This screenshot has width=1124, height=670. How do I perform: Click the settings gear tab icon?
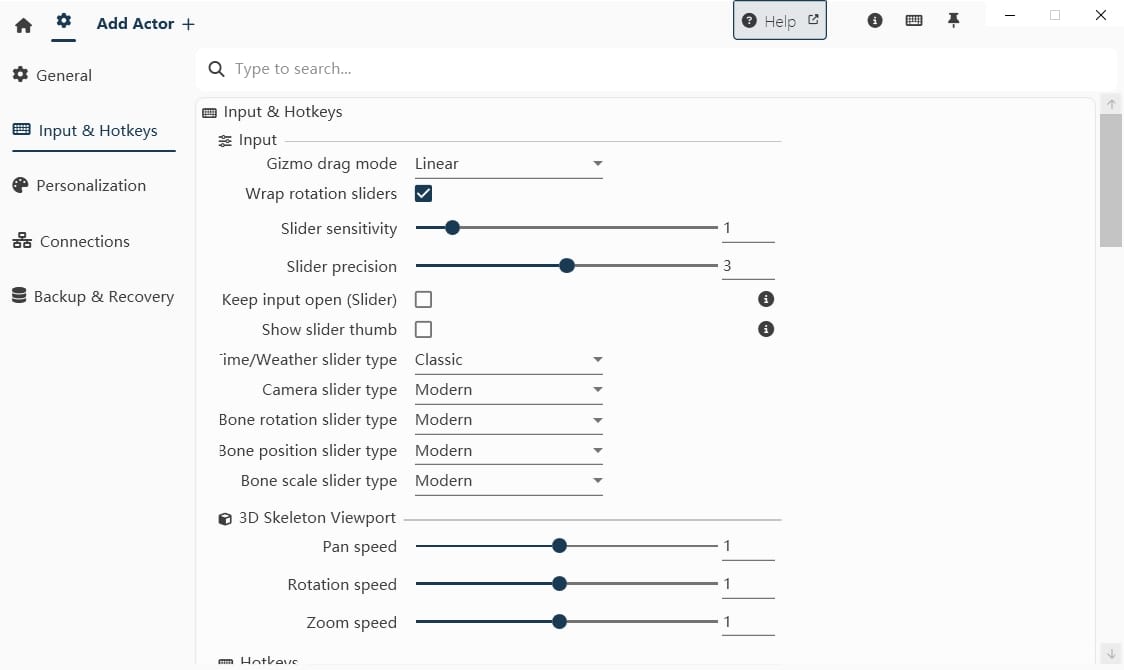tap(64, 21)
